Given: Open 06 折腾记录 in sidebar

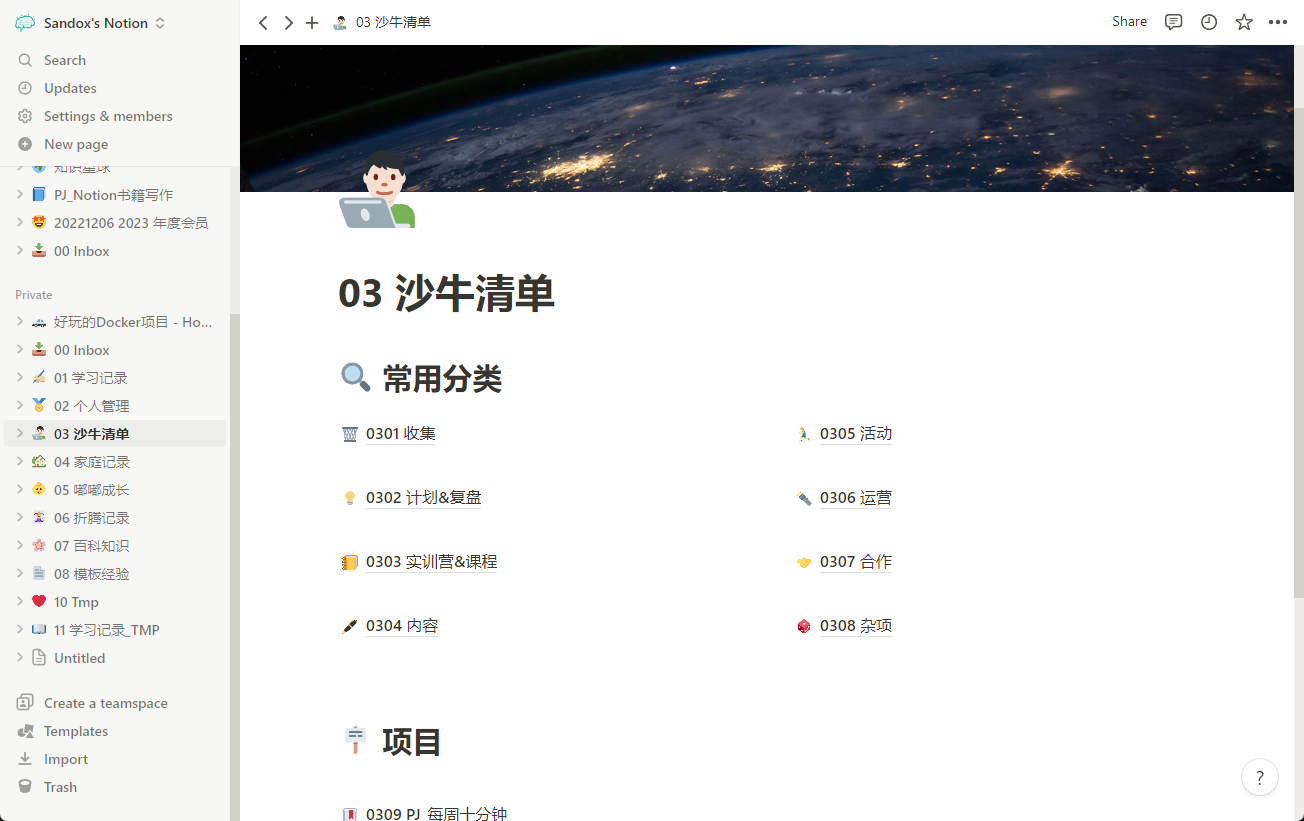Looking at the screenshot, I should coord(115,518).
